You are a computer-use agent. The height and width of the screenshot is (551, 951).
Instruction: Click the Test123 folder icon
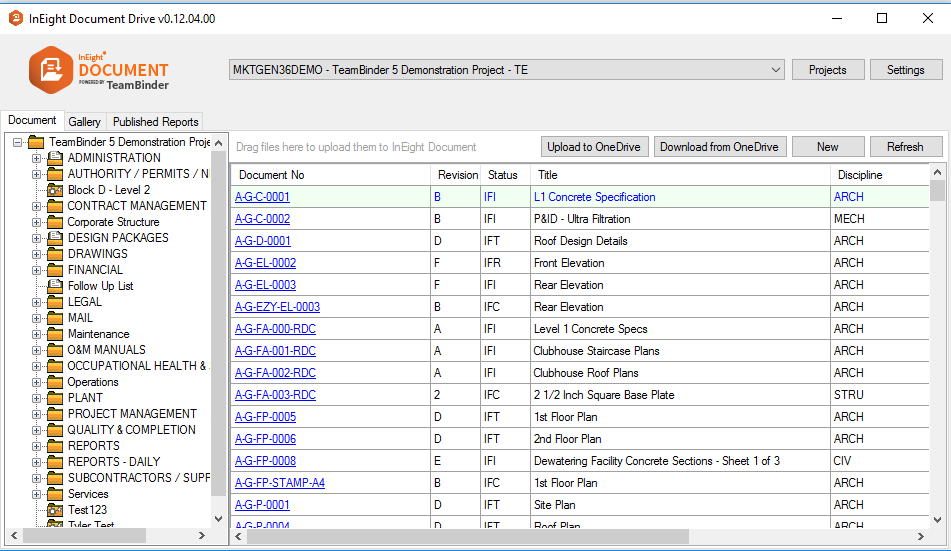pyautogui.click(x=55, y=510)
